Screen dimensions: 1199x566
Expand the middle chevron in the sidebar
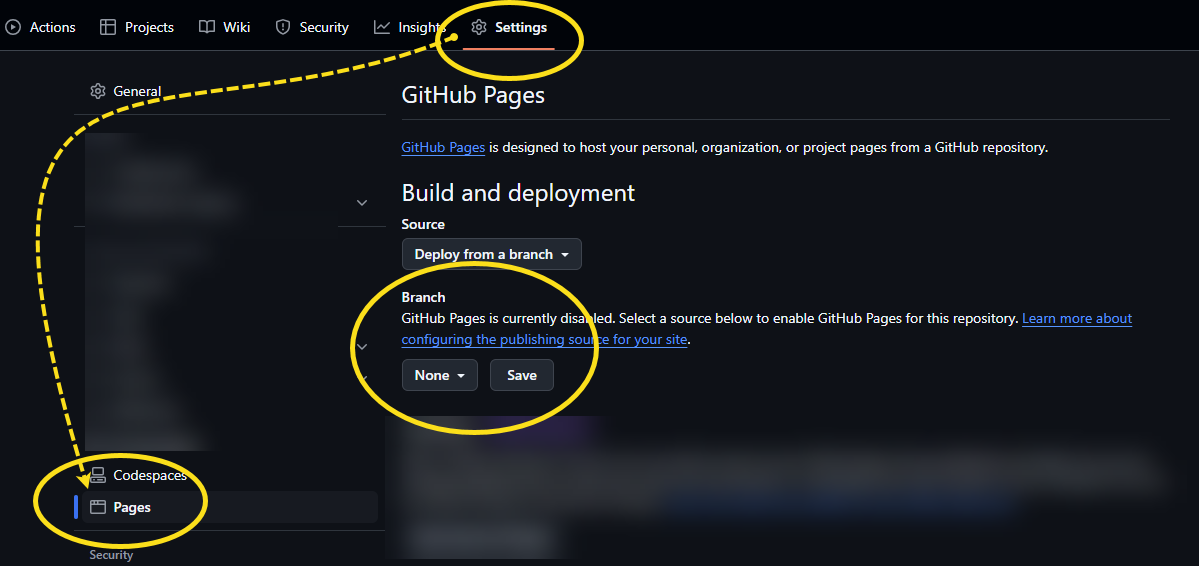click(362, 346)
